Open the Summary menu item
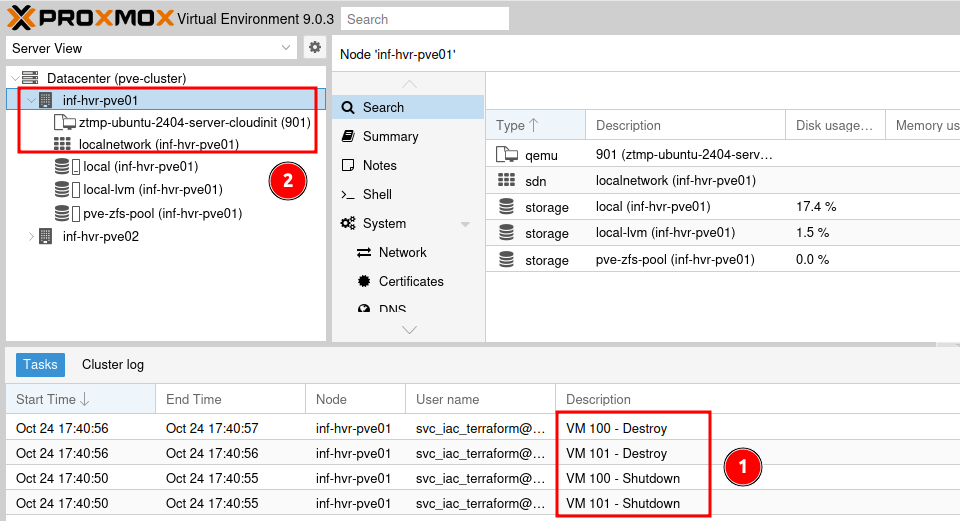 [390, 136]
